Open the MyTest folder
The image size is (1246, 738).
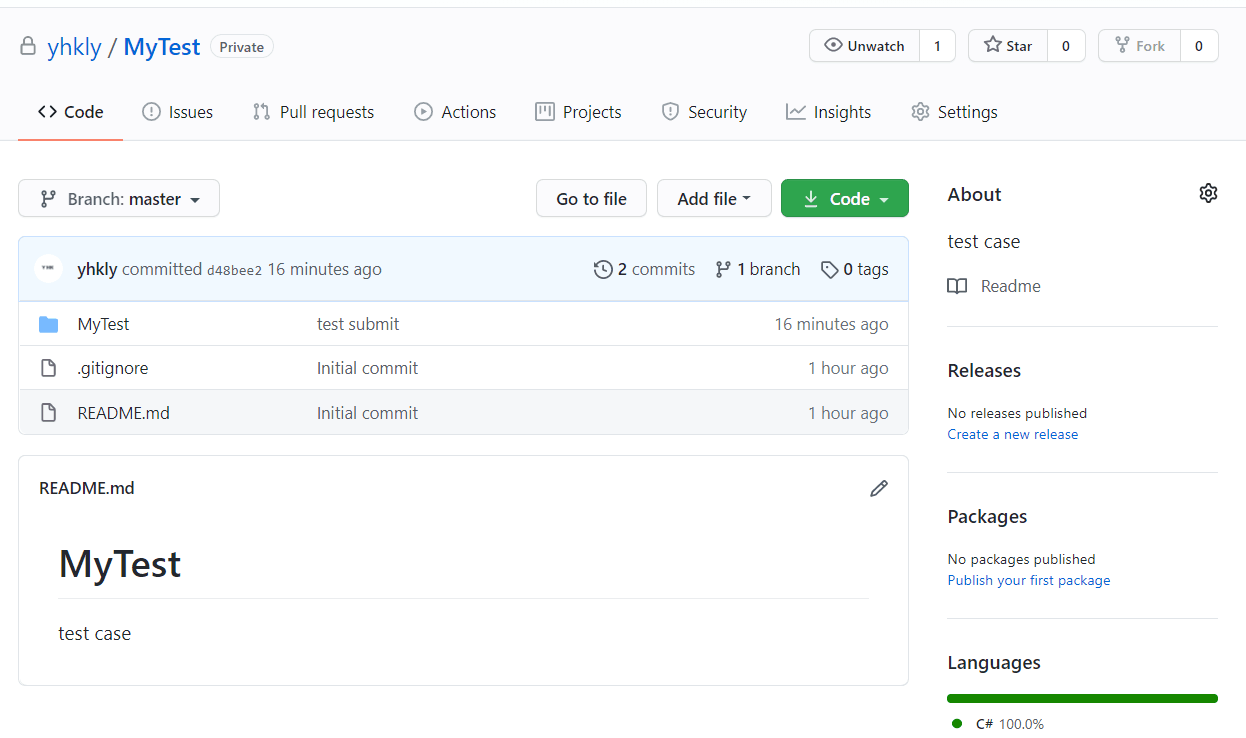coord(103,324)
